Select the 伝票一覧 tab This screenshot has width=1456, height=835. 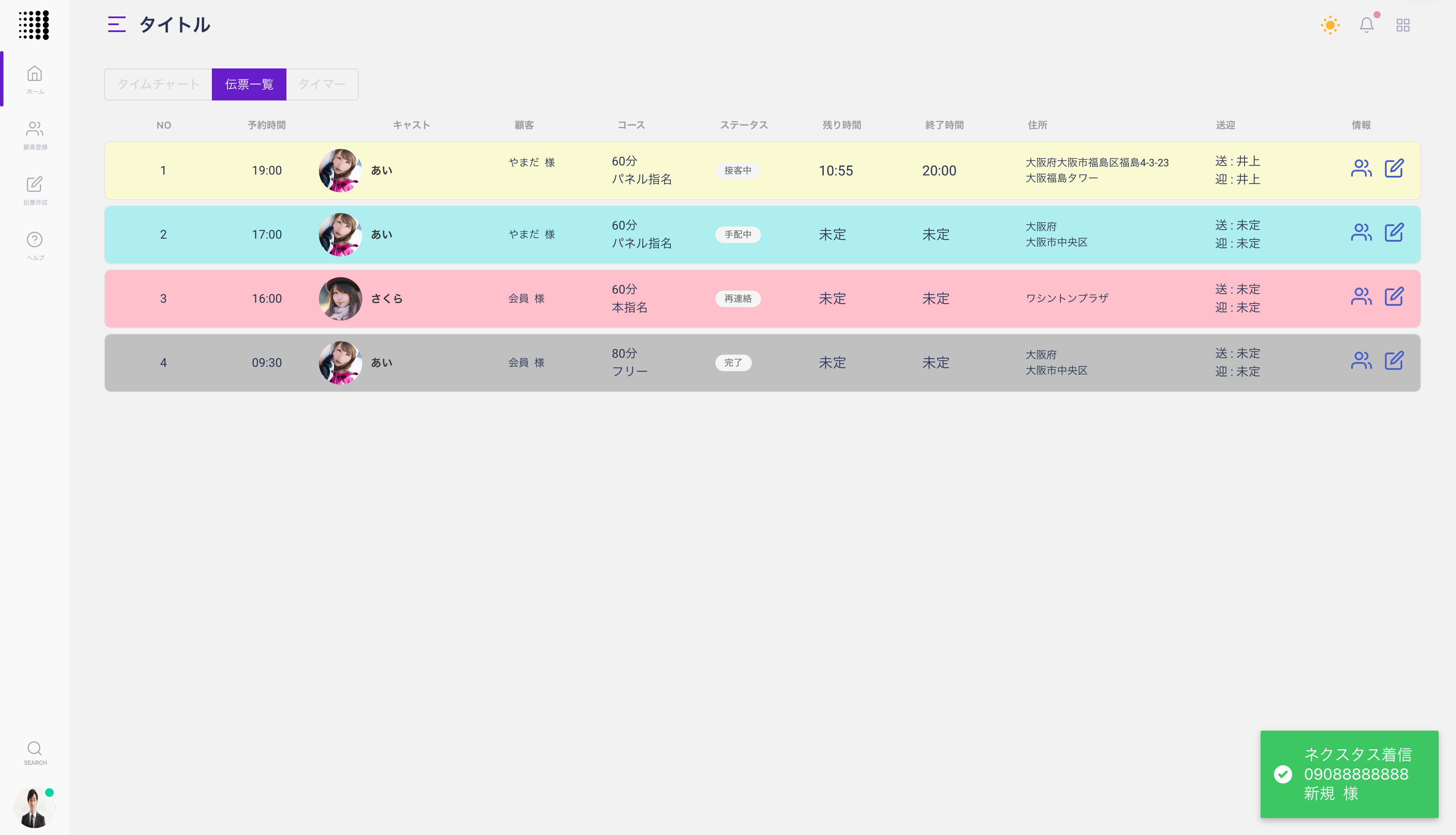[249, 84]
